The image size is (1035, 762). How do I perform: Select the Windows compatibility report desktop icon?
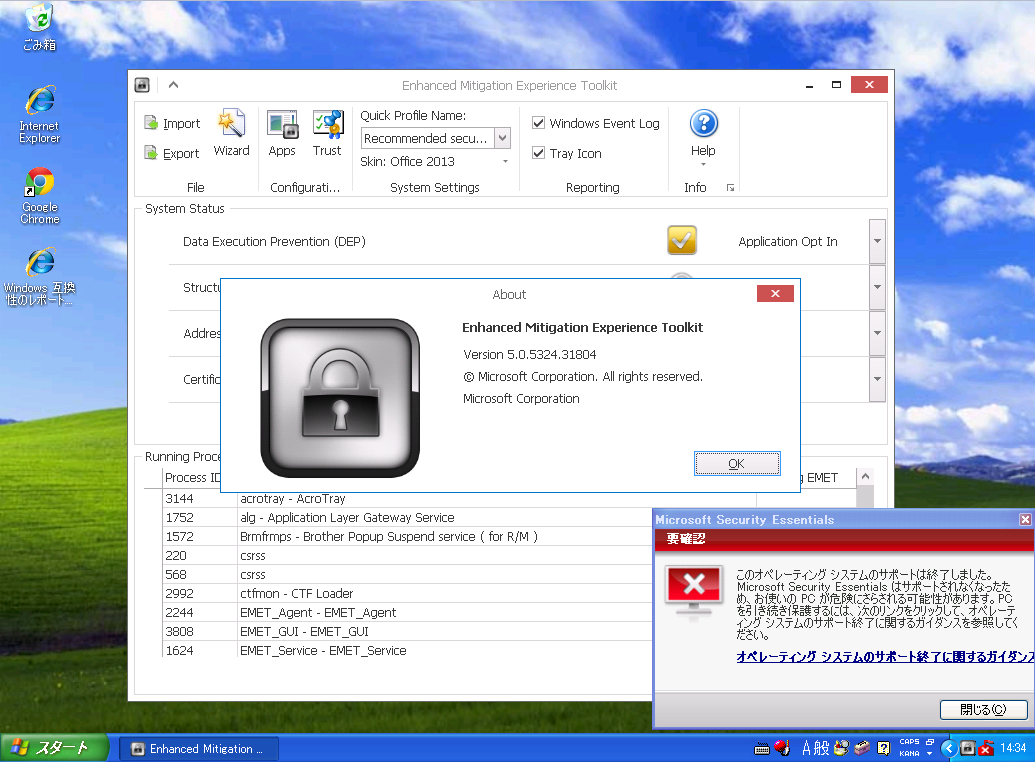[40, 277]
